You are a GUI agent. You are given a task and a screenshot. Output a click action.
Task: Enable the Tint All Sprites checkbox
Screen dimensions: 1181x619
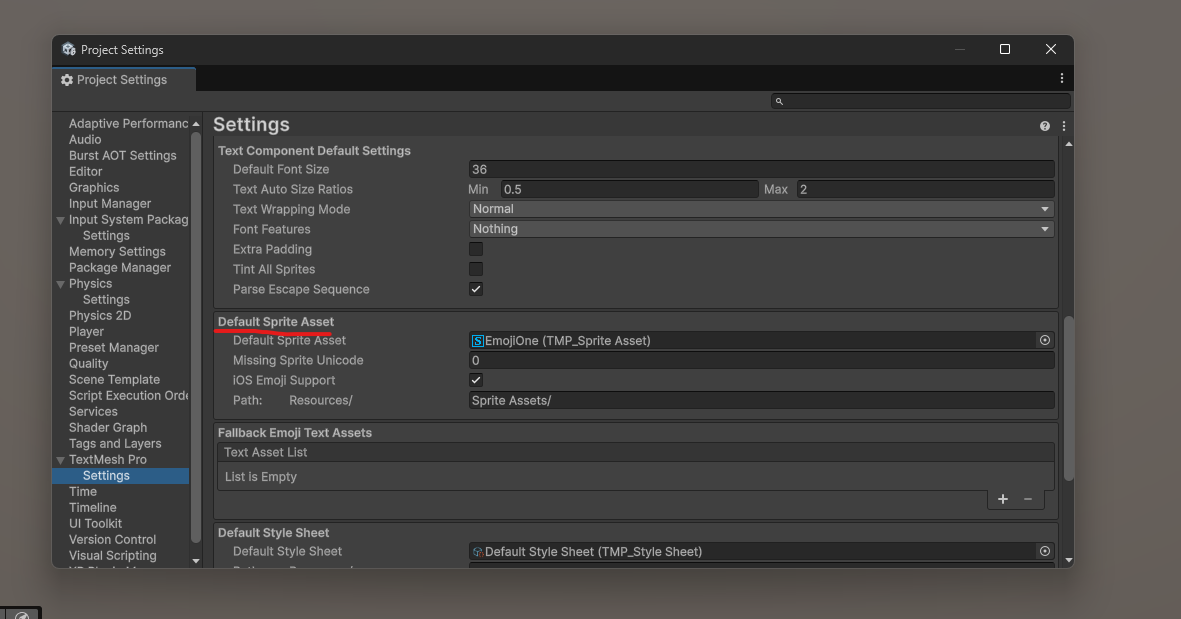pos(476,269)
